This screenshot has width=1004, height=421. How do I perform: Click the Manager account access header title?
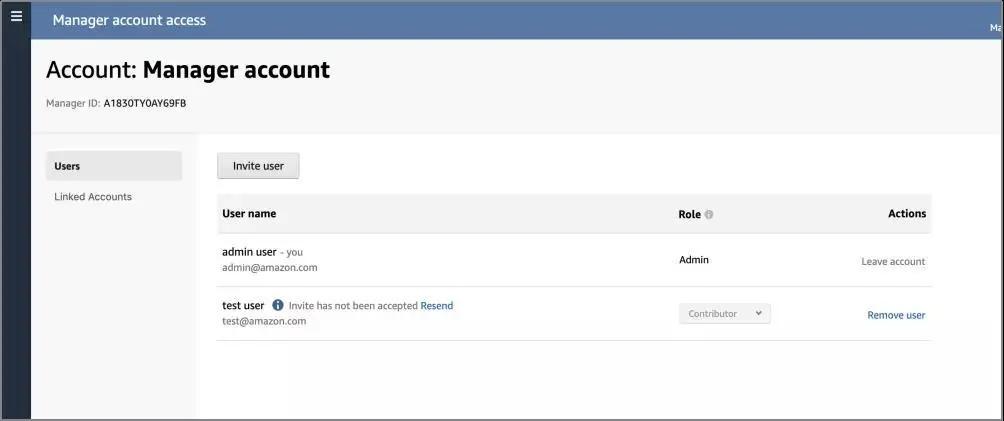129,20
